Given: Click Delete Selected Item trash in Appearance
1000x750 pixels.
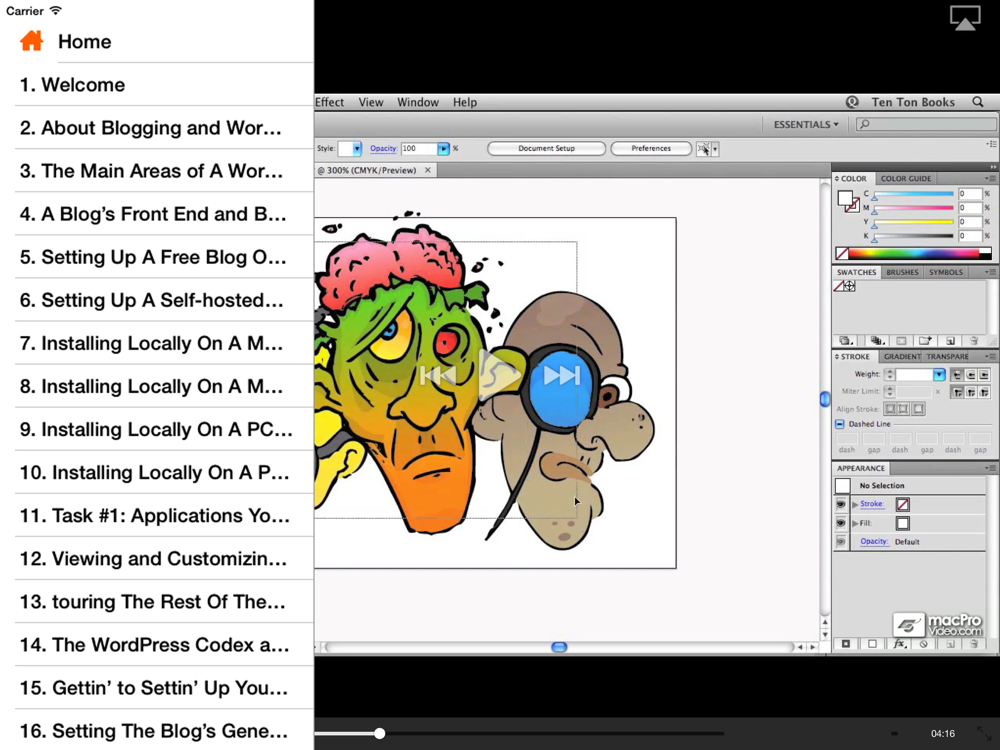Looking at the screenshot, I should (x=974, y=644).
